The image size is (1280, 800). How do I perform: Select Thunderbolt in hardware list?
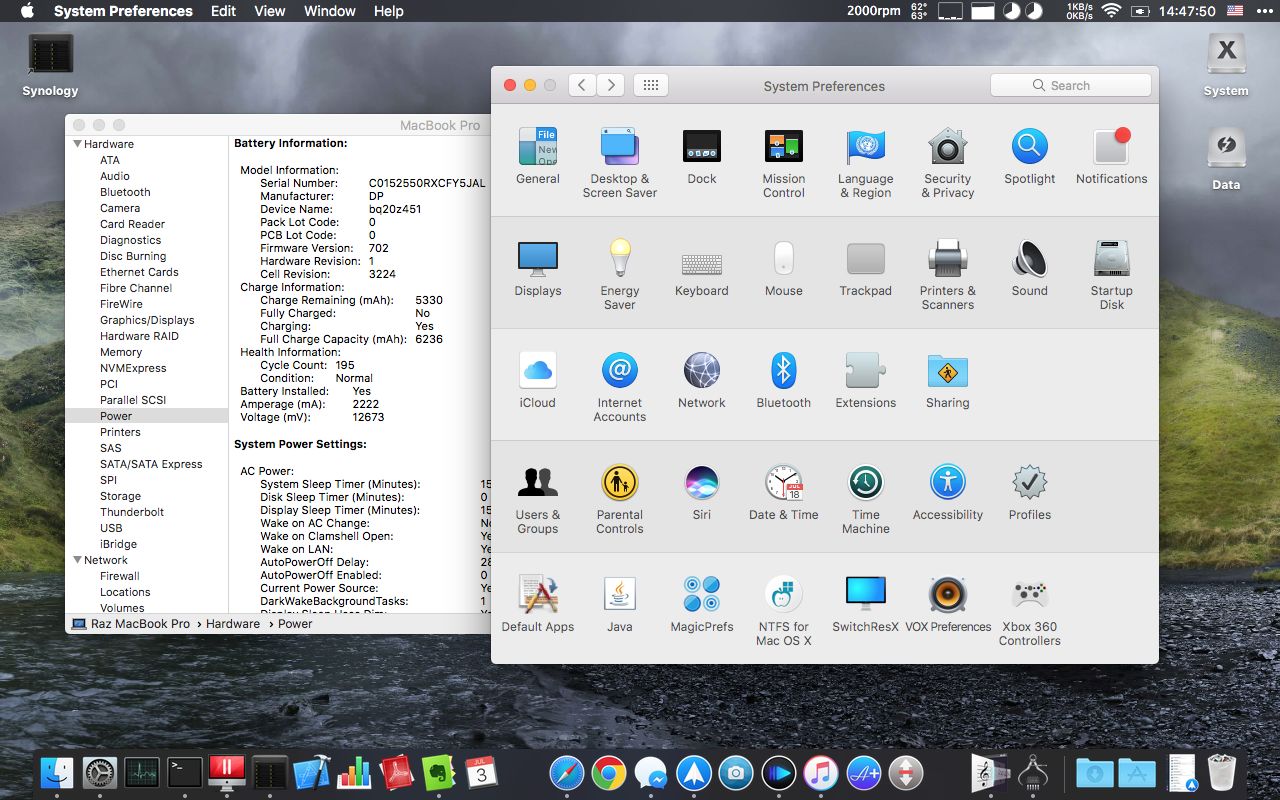pyautogui.click(x=132, y=512)
